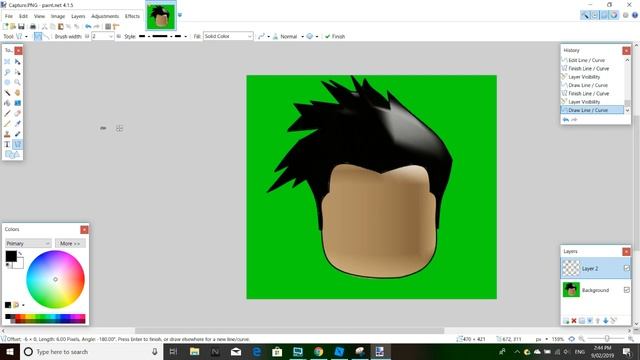Click the Finish button
The image size is (640, 360).
335,36
